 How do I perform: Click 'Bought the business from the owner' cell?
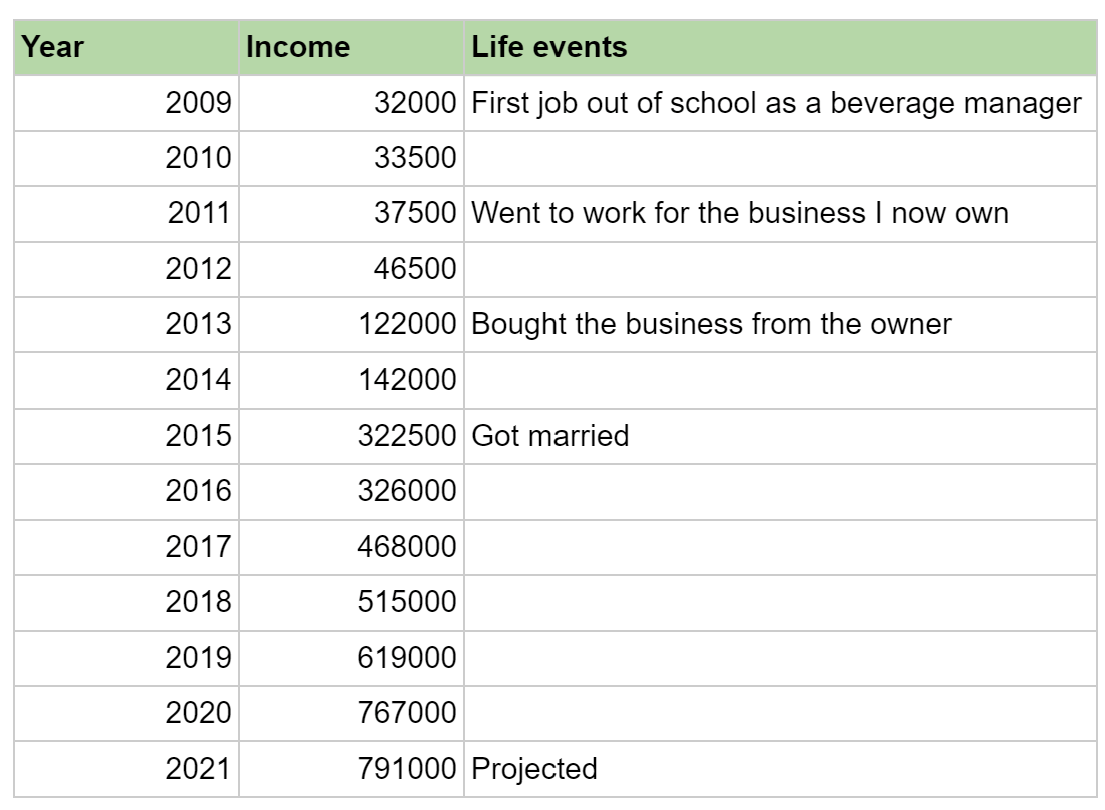(780, 324)
